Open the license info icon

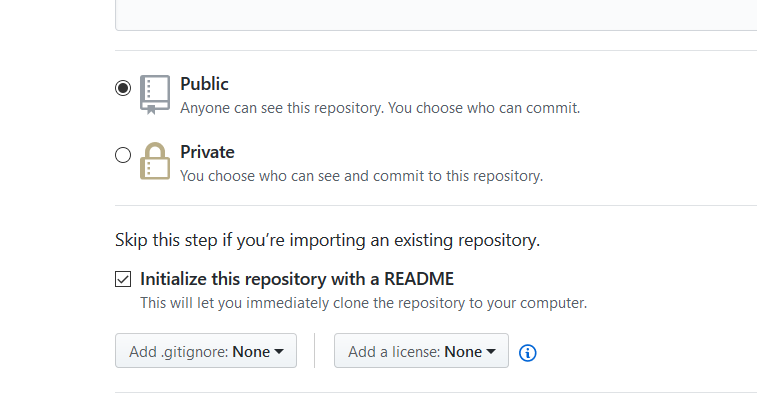click(x=529, y=352)
